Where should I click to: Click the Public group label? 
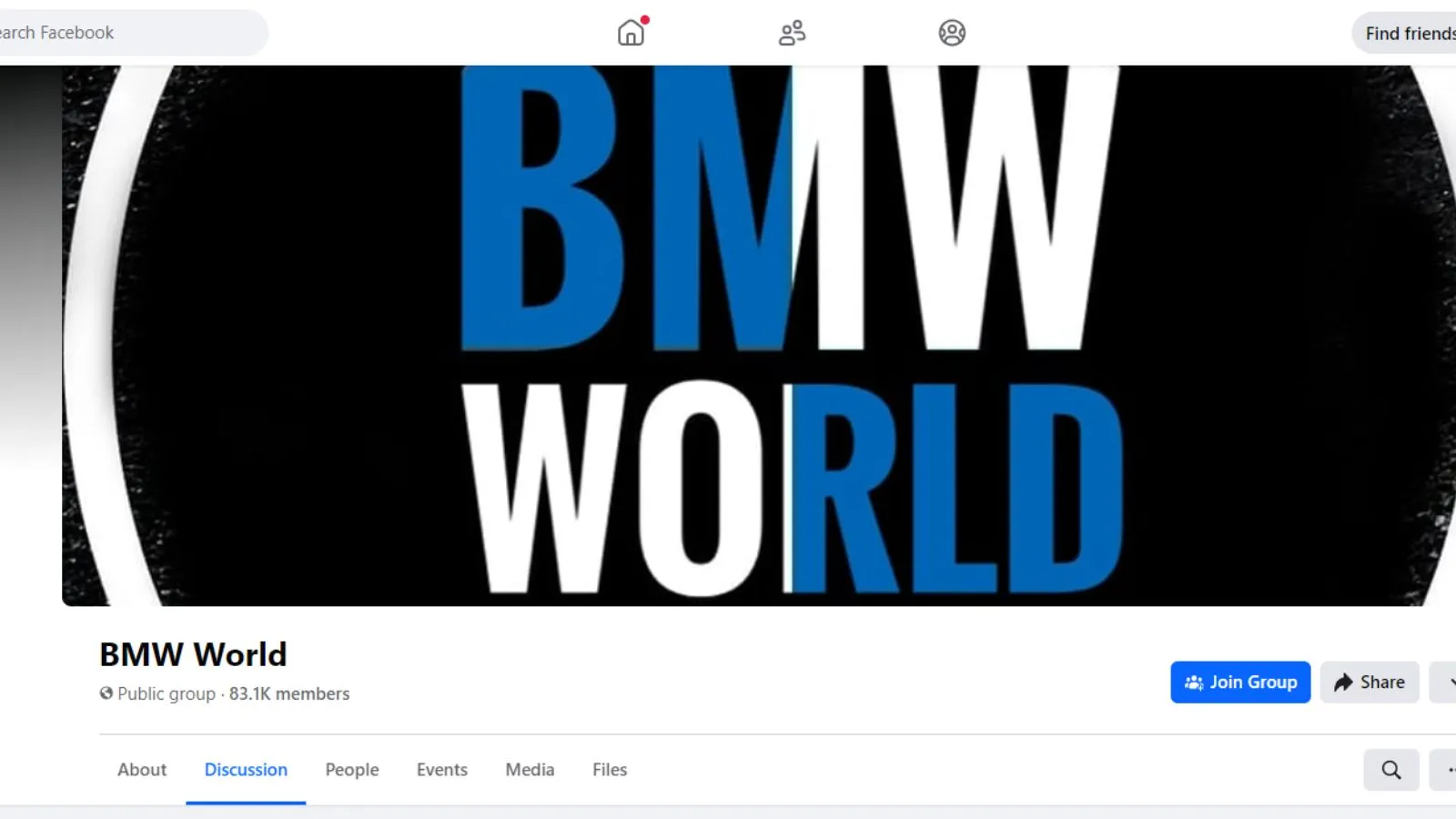tap(167, 693)
